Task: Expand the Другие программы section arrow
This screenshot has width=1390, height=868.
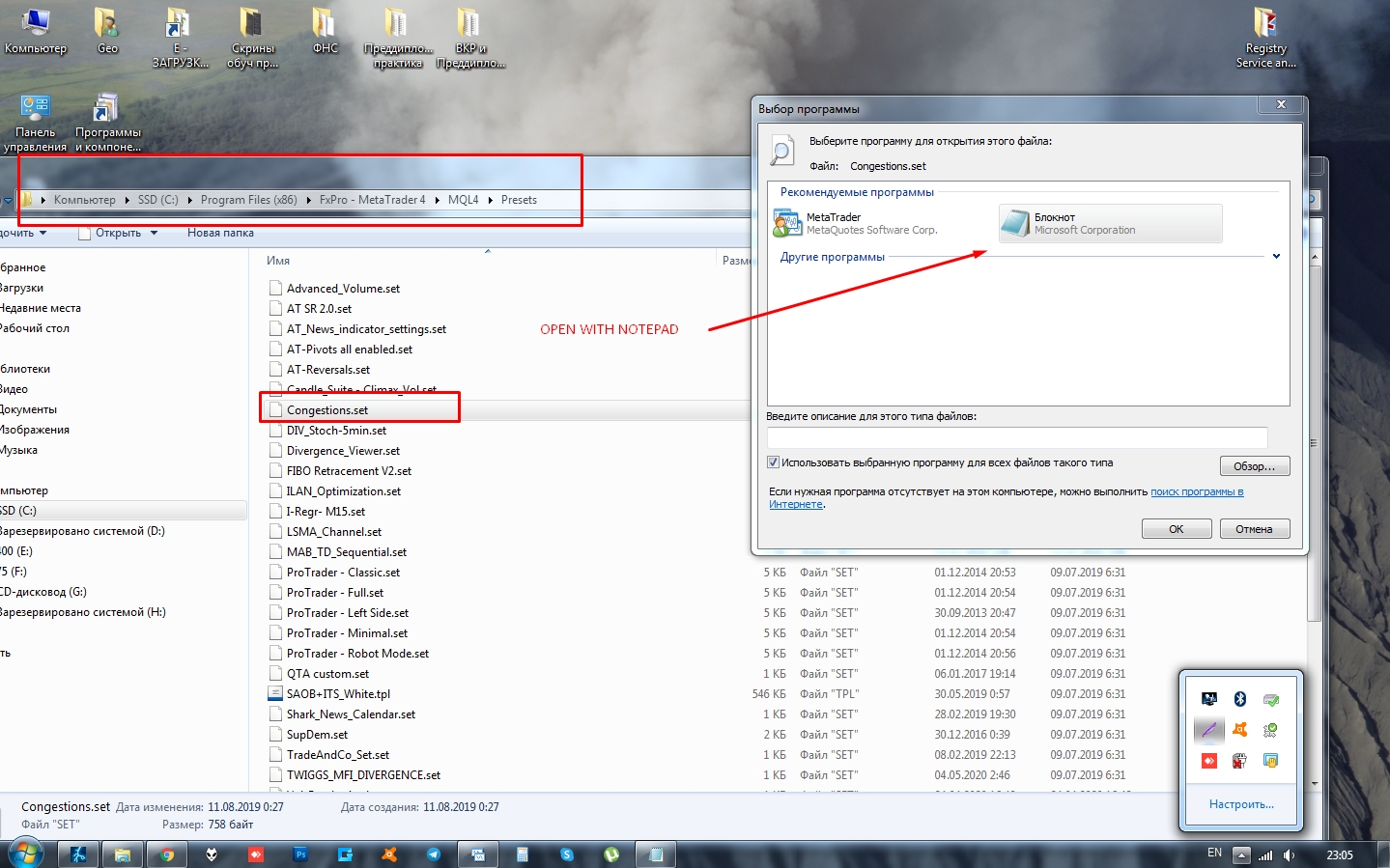Action: (x=1276, y=257)
